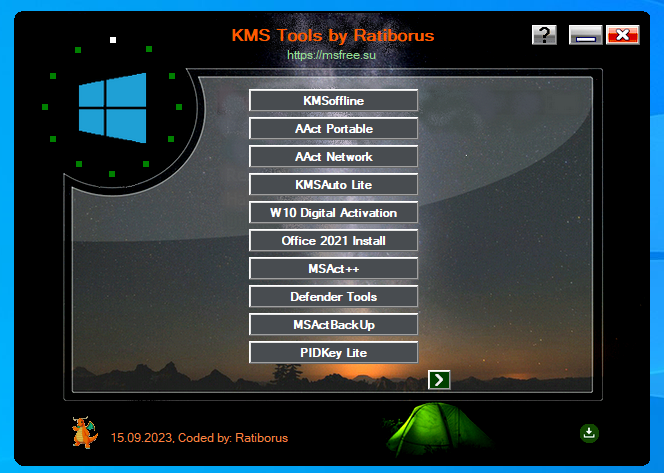664x473 pixels.
Task: Click the Windows logo icon
Action: coord(112,106)
